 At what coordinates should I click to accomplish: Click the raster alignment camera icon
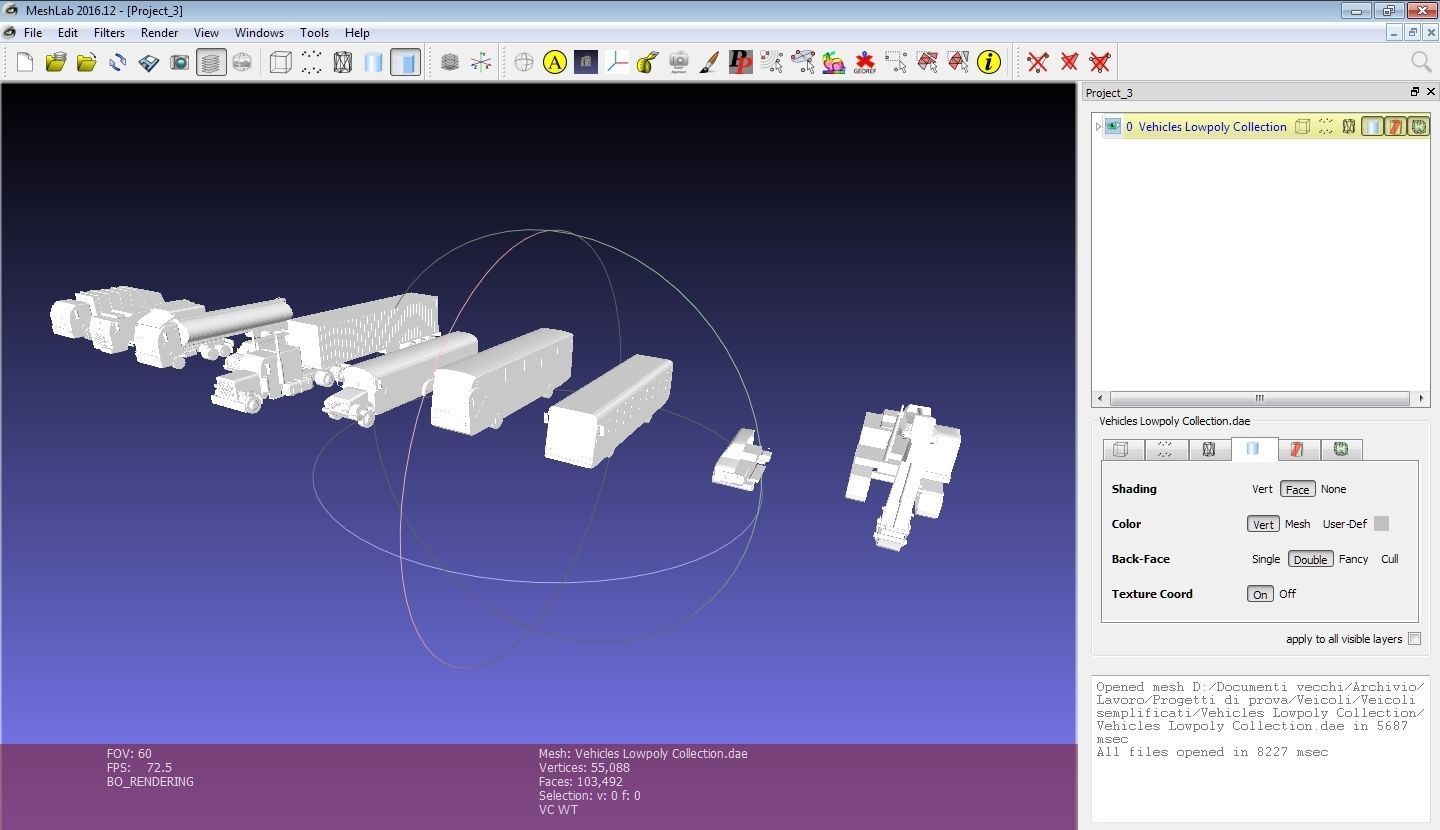(679, 62)
